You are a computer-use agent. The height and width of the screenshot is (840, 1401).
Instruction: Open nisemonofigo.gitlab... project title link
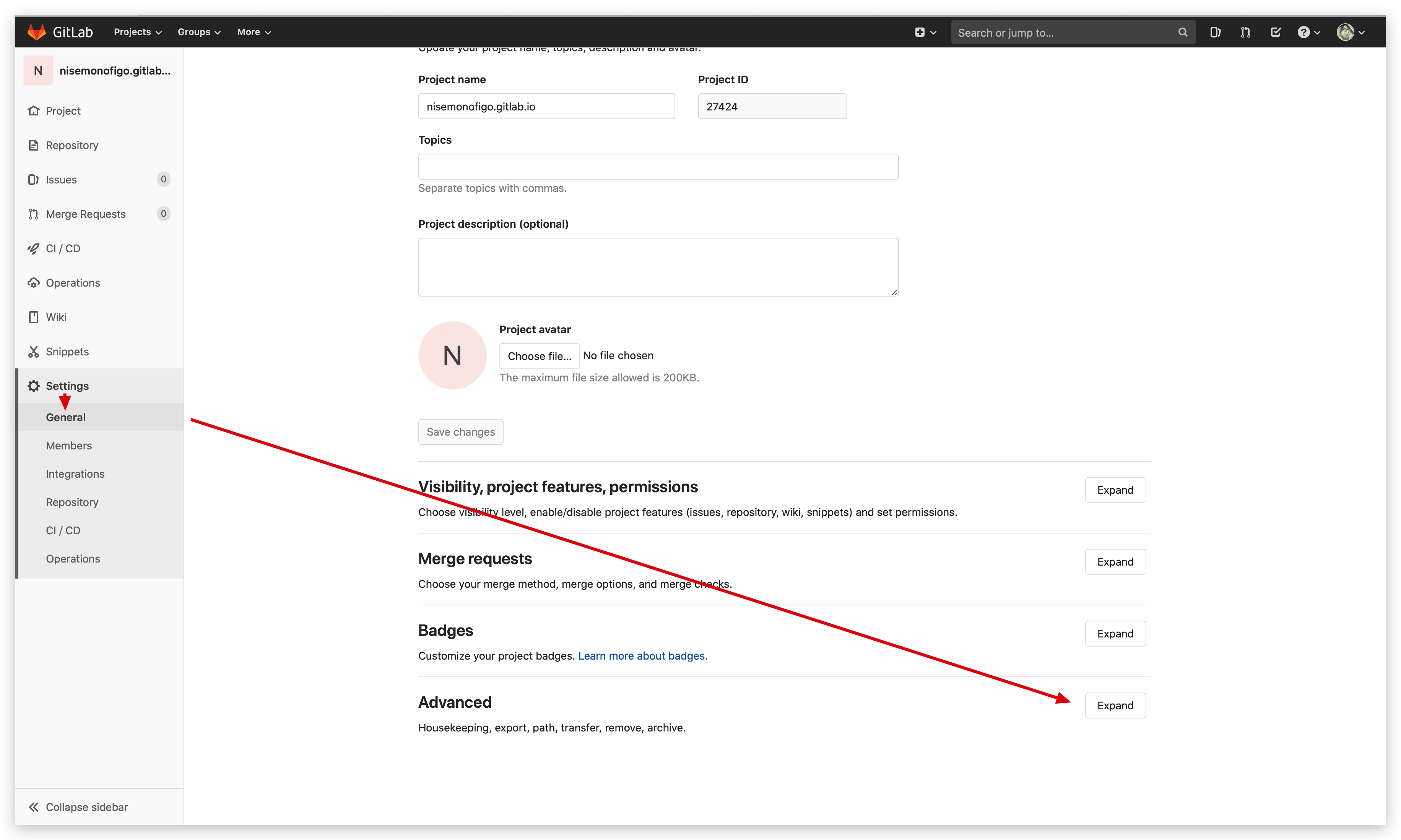[x=115, y=71]
